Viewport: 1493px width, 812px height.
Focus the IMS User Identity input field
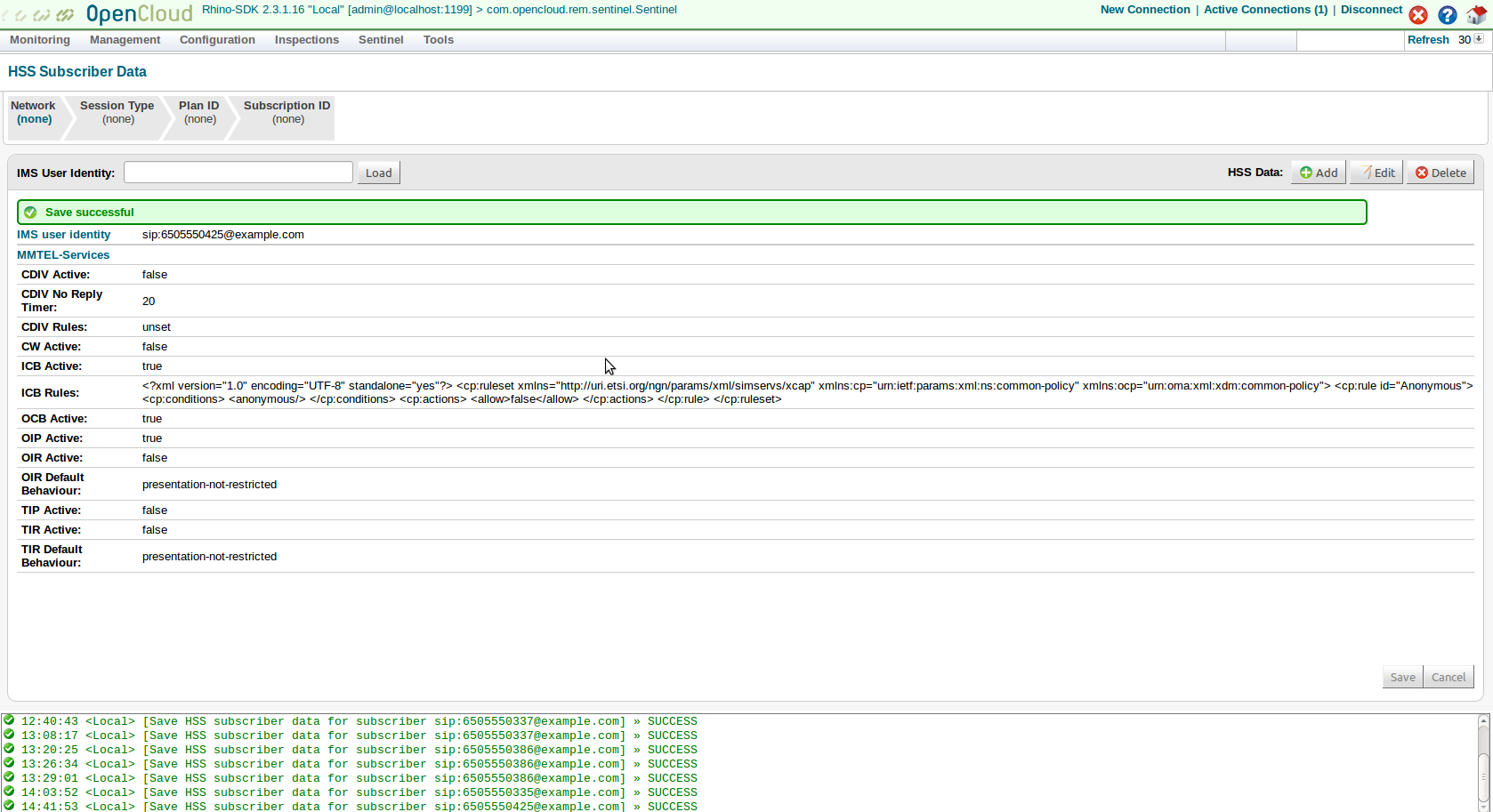[x=238, y=173]
